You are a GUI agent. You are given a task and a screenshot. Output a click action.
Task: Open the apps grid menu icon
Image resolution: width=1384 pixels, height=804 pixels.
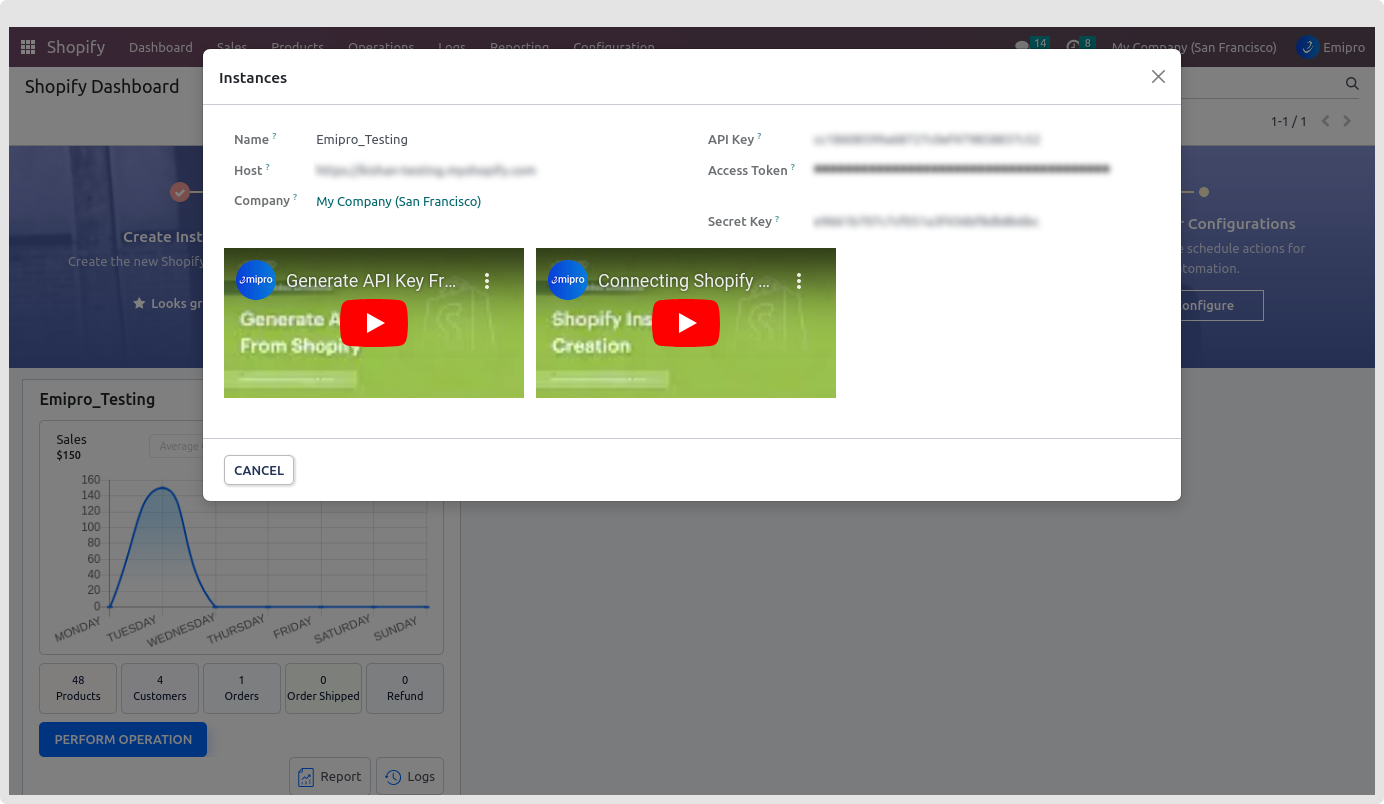pos(28,47)
